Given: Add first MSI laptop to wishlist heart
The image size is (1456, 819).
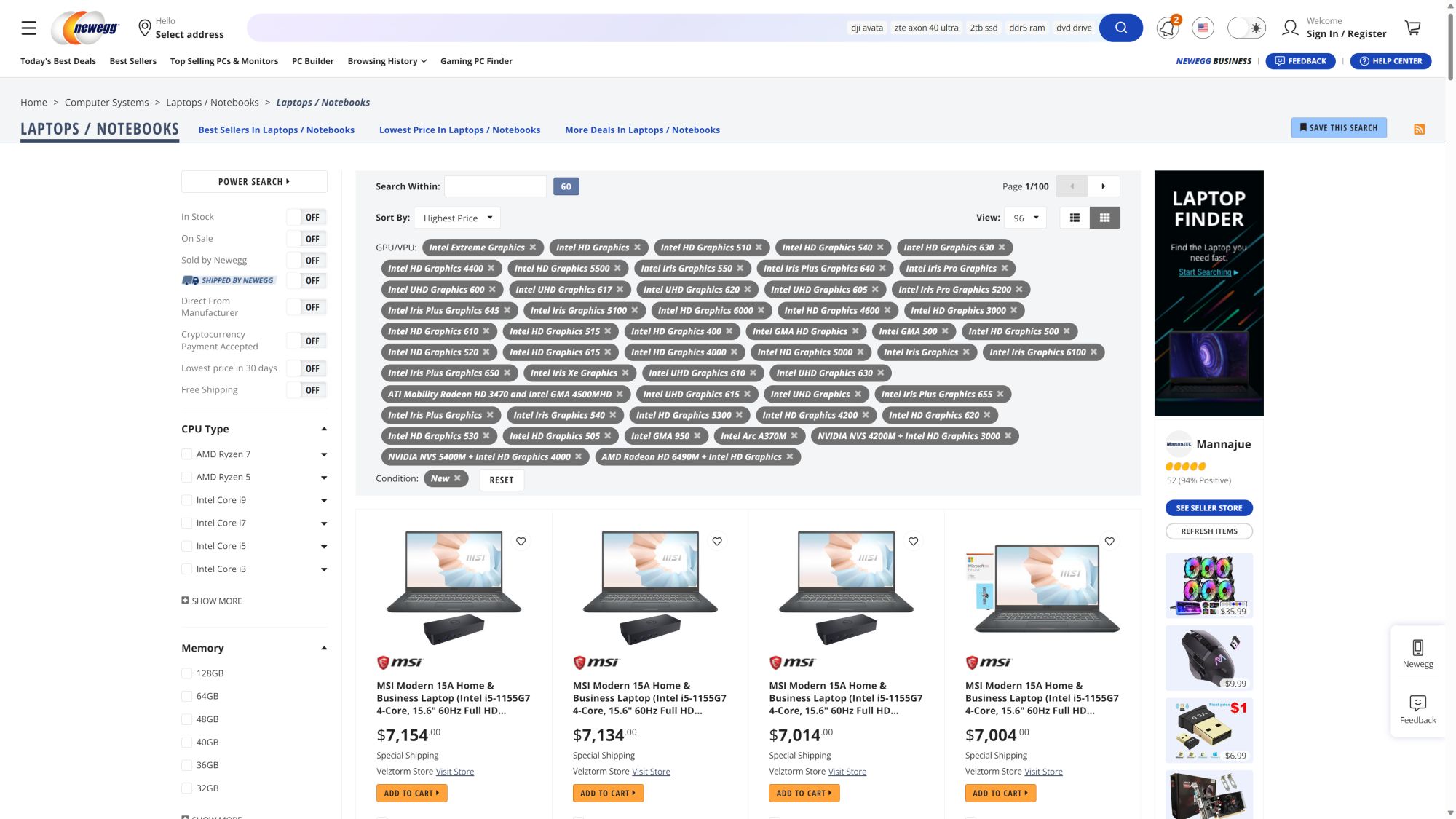Looking at the screenshot, I should [x=521, y=541].
